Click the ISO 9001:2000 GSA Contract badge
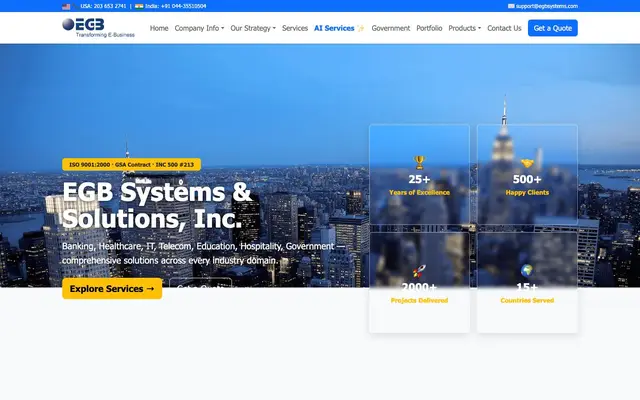This screenshot has height=400, width=640. tap(131, 164)
